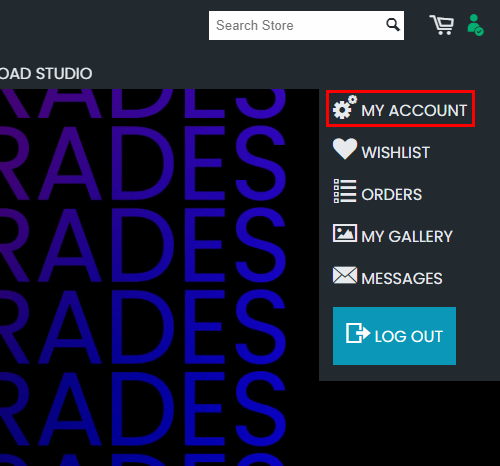Click the heart icon beside Wishlist
The image size is (500, 466).
click(345, 149)
